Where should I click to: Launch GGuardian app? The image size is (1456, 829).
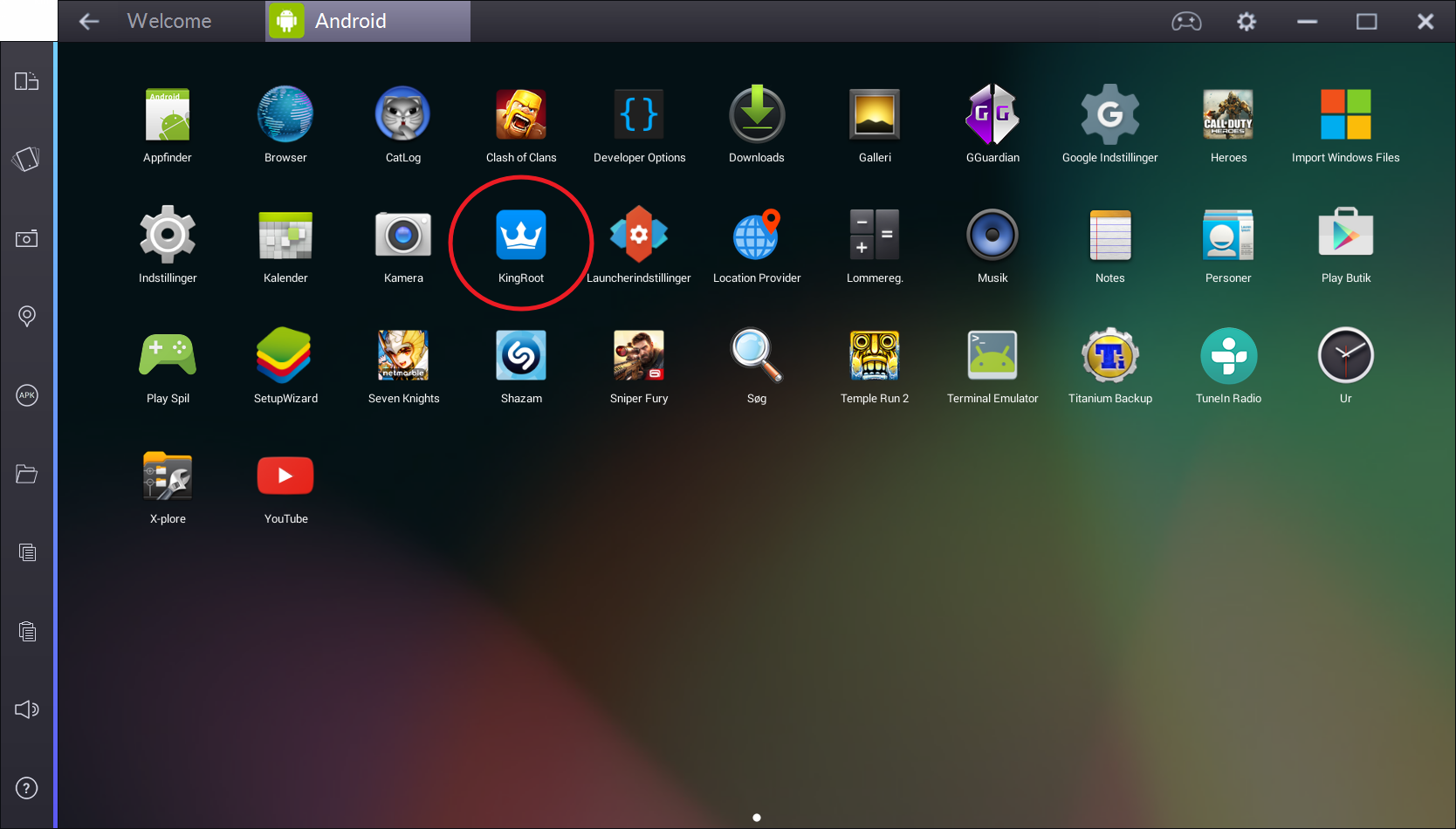point(992,114)
